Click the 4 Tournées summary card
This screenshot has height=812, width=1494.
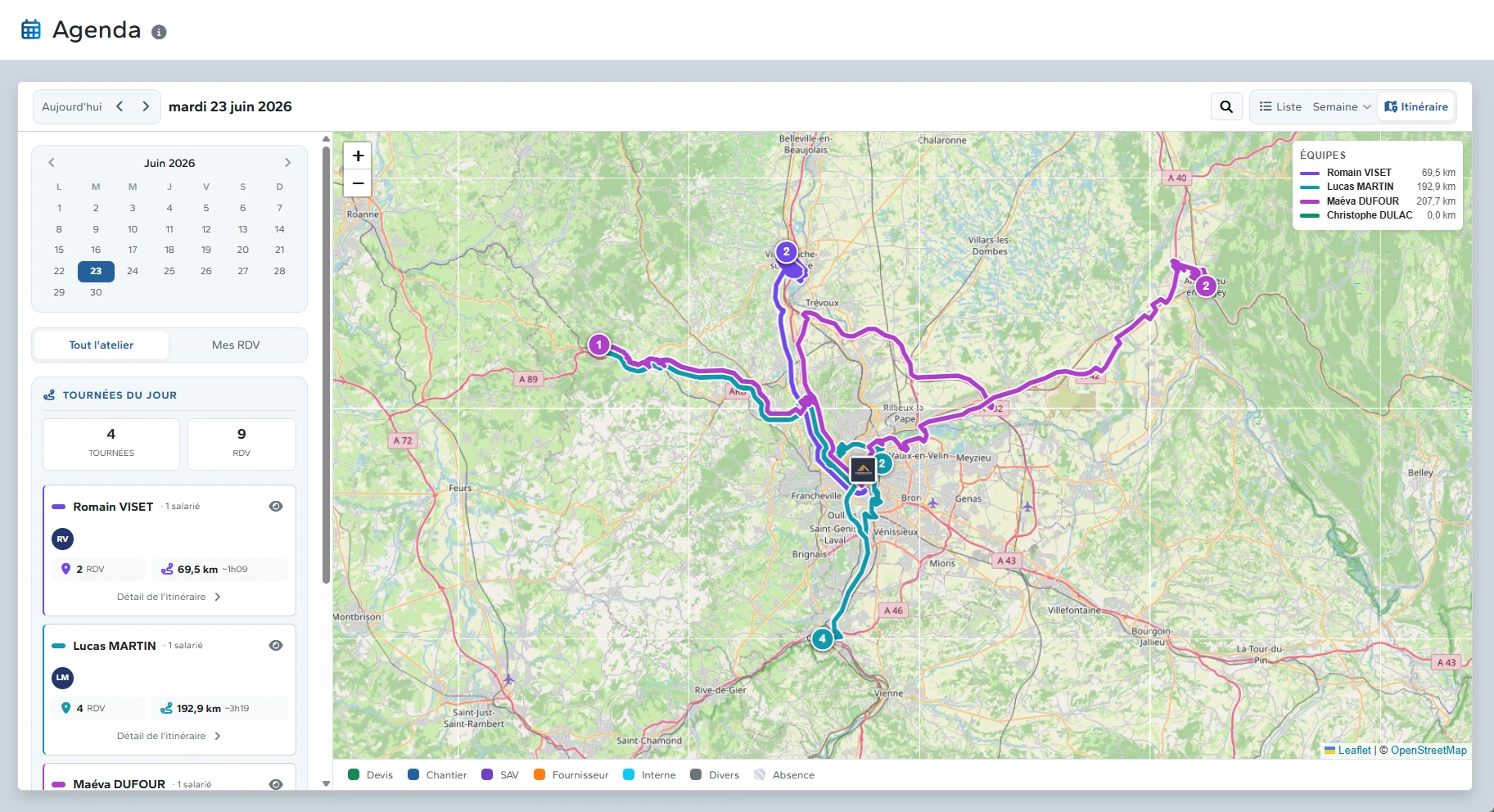(x=111, y=444)
